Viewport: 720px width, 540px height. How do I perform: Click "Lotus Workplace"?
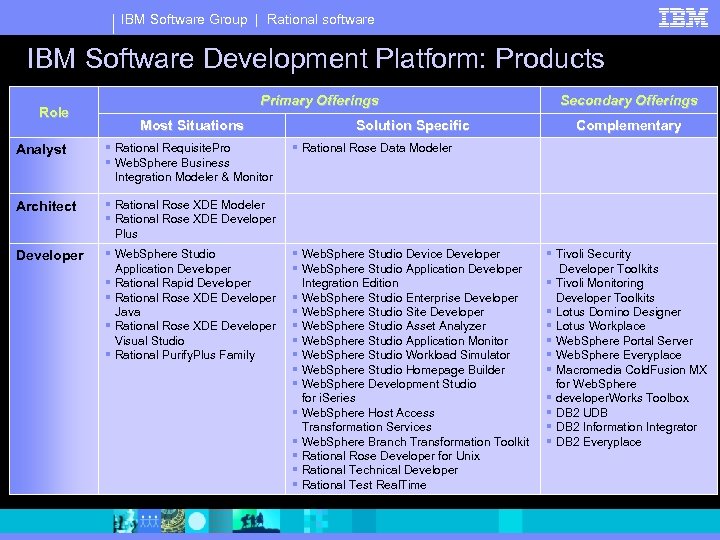pos(601,326)
